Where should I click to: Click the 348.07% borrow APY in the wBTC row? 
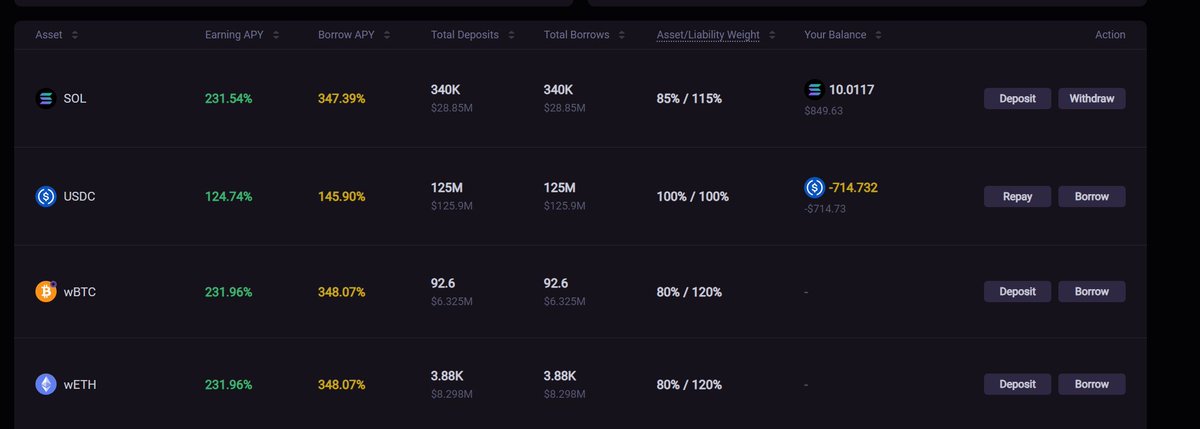342,292
